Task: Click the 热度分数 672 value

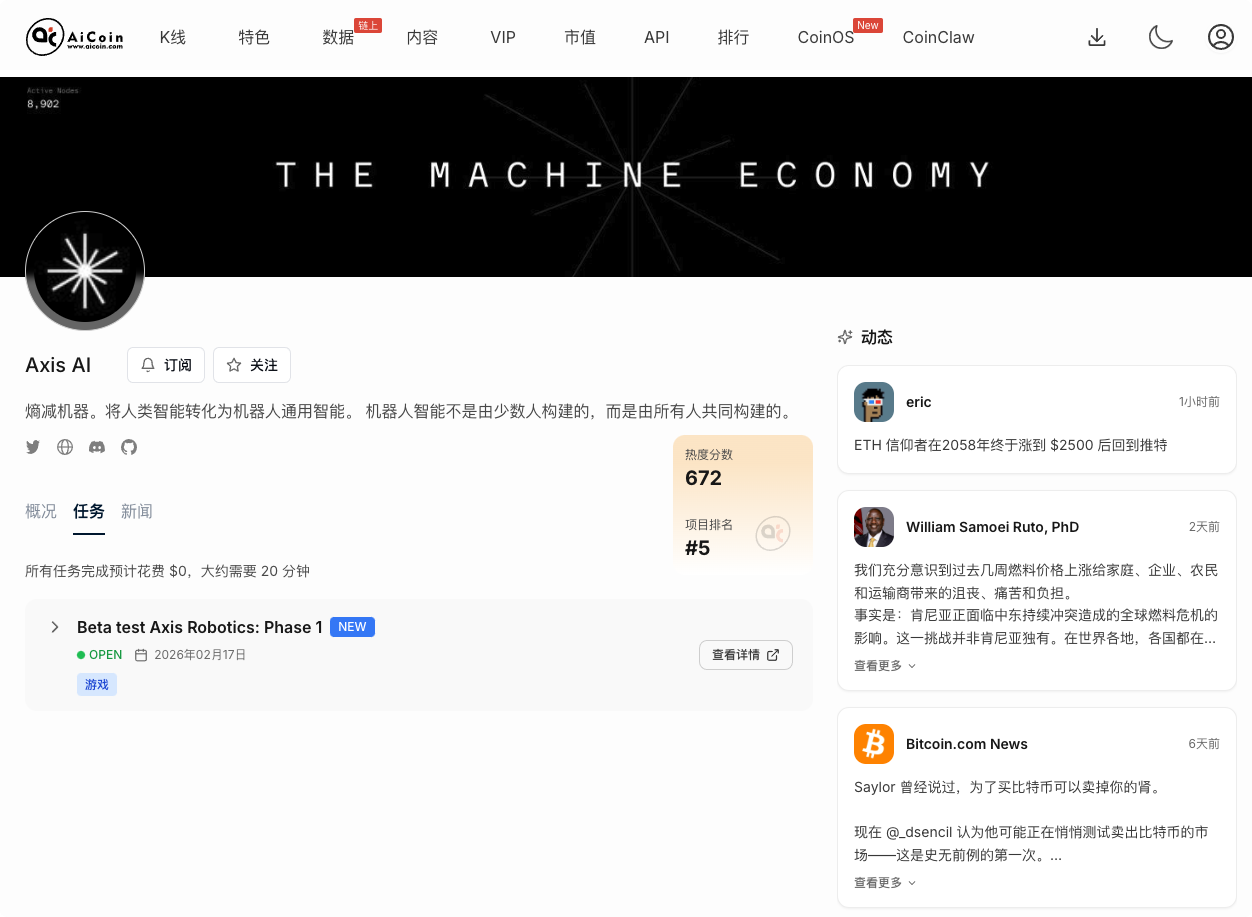Action: 703,478
